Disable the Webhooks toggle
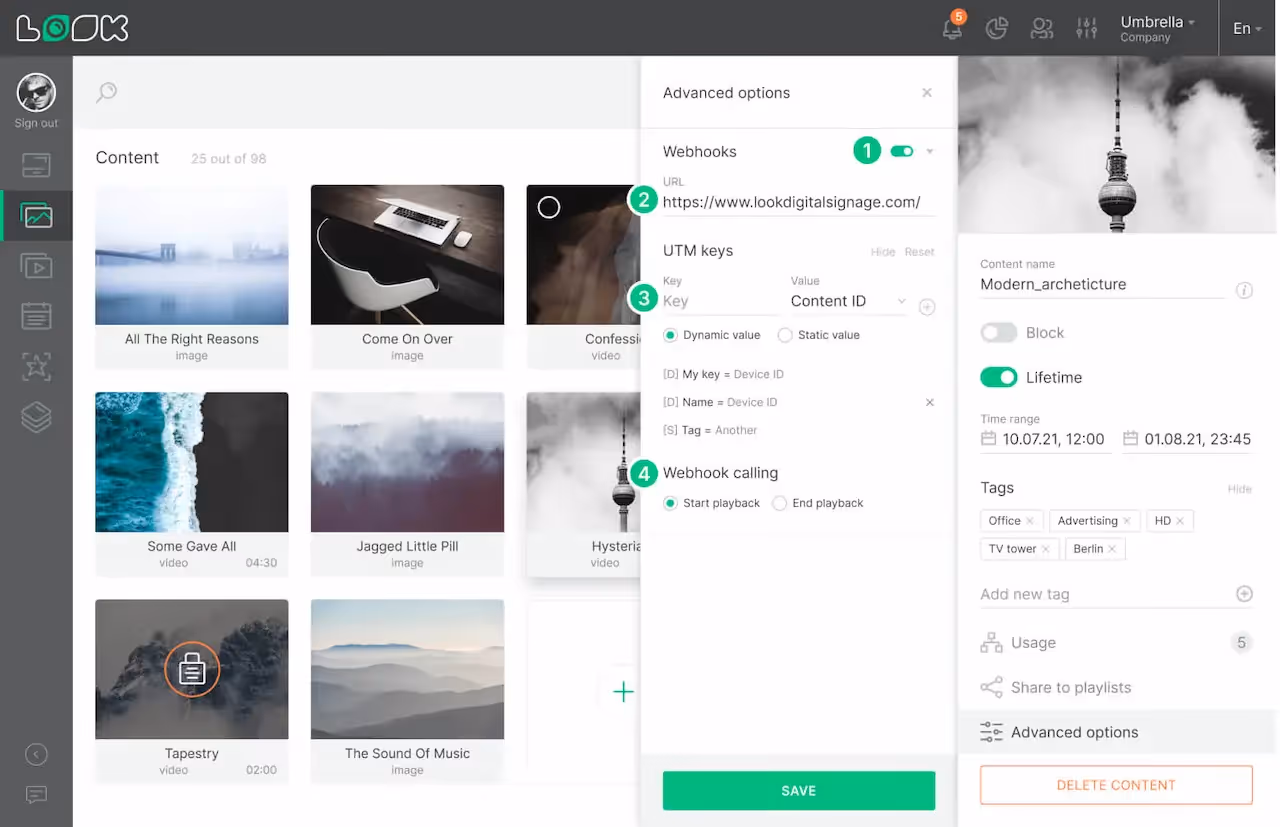 coord(901,150)
